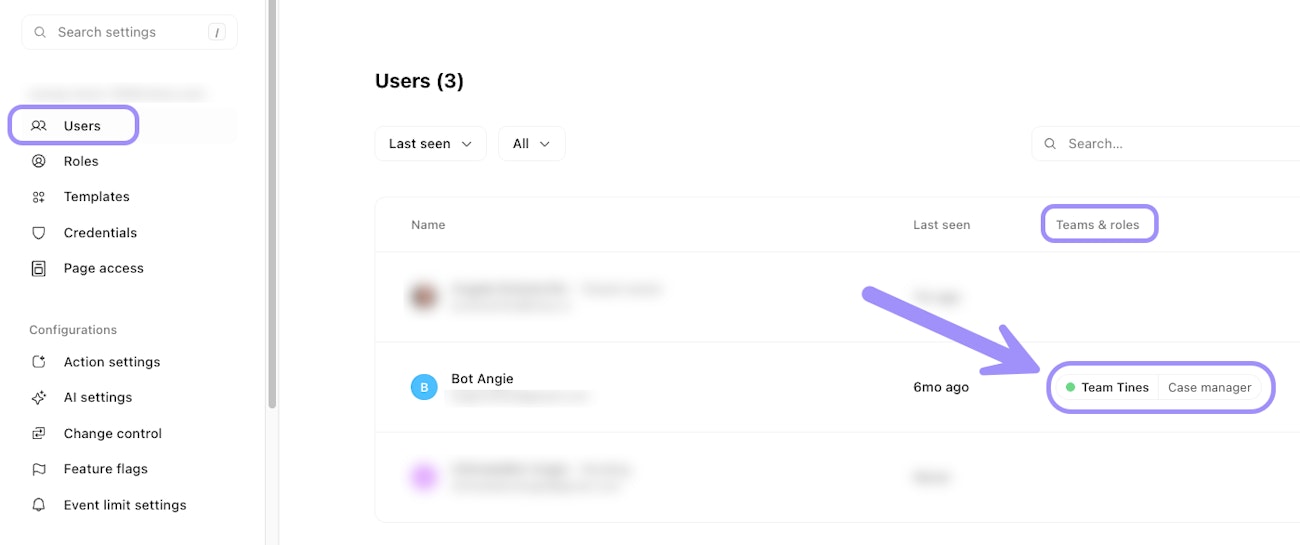
Task: Open the Roles settings page
Action: pos(81,161)
